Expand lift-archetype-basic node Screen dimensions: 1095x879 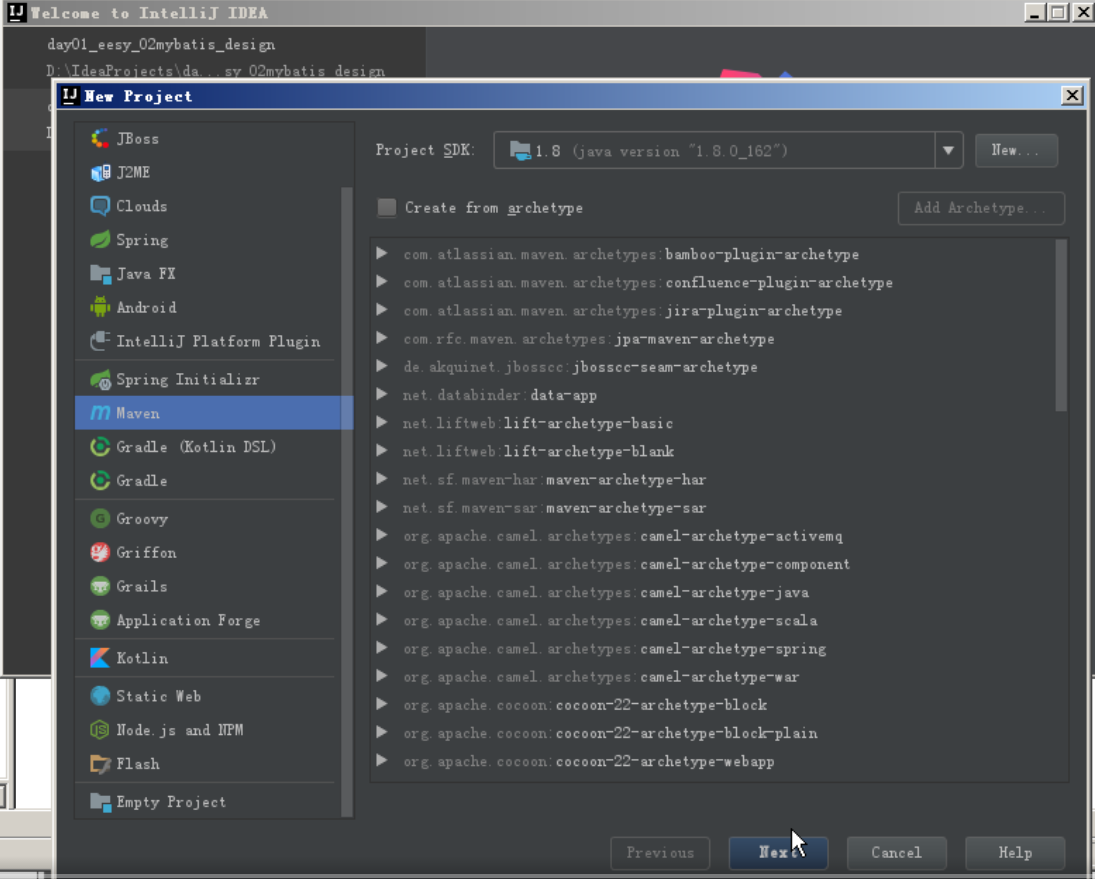[382, 422]
